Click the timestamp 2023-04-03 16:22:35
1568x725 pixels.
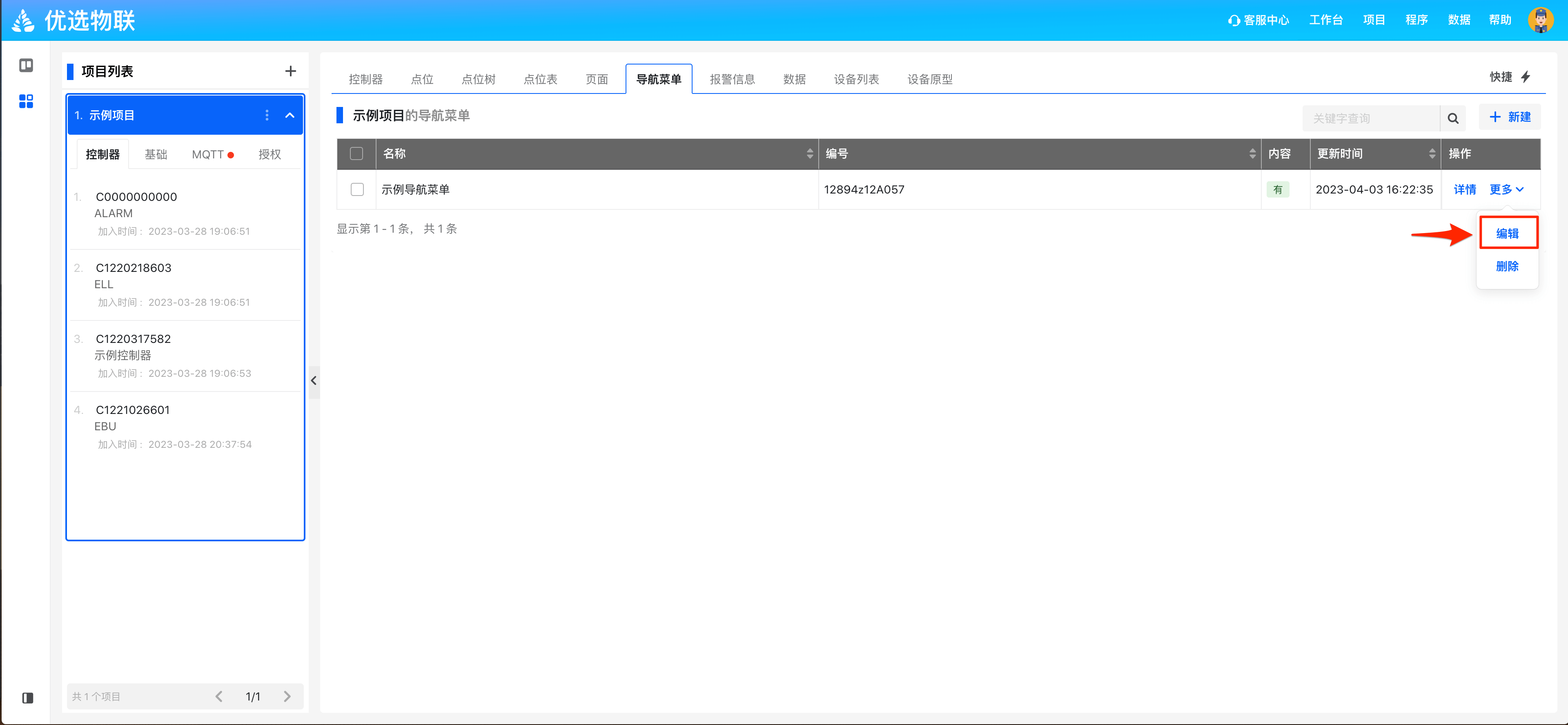(1374, 189)
